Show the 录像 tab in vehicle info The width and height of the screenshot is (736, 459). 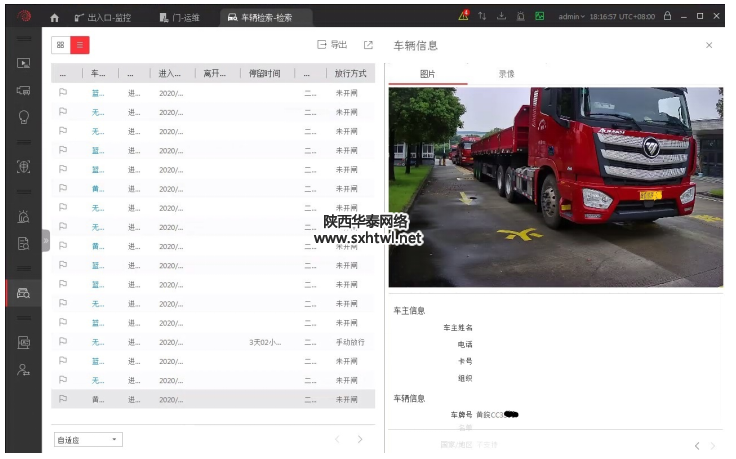[506, 74]
